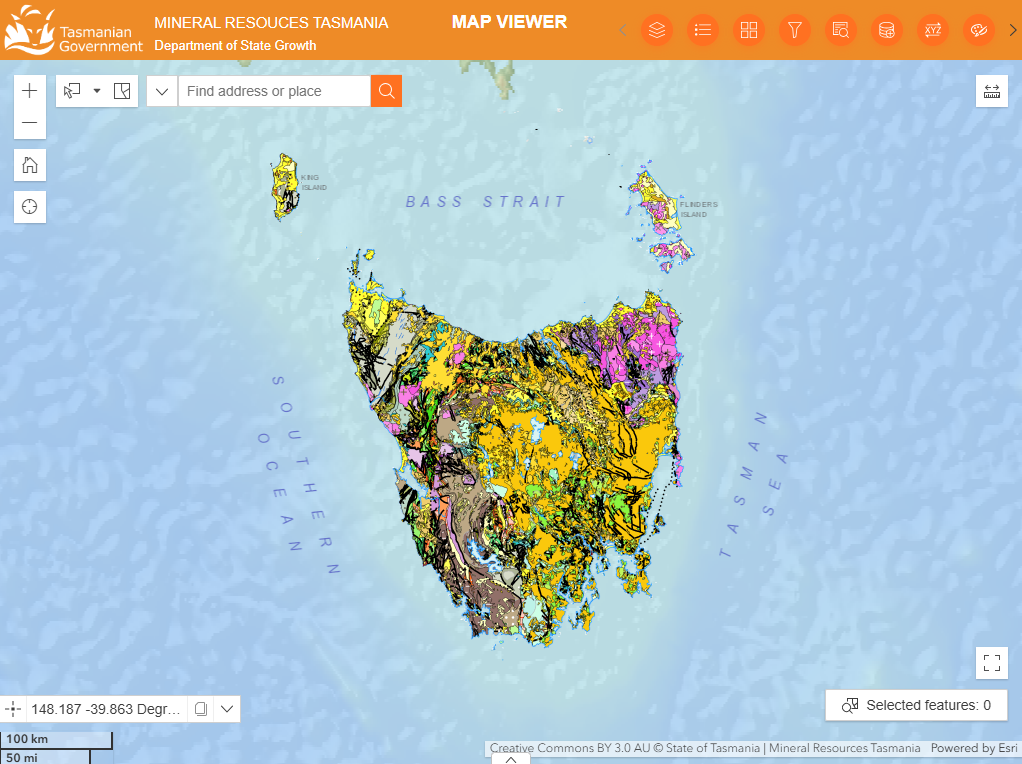
Task: Expand the select tool options arrow
Action: point(97,91)
